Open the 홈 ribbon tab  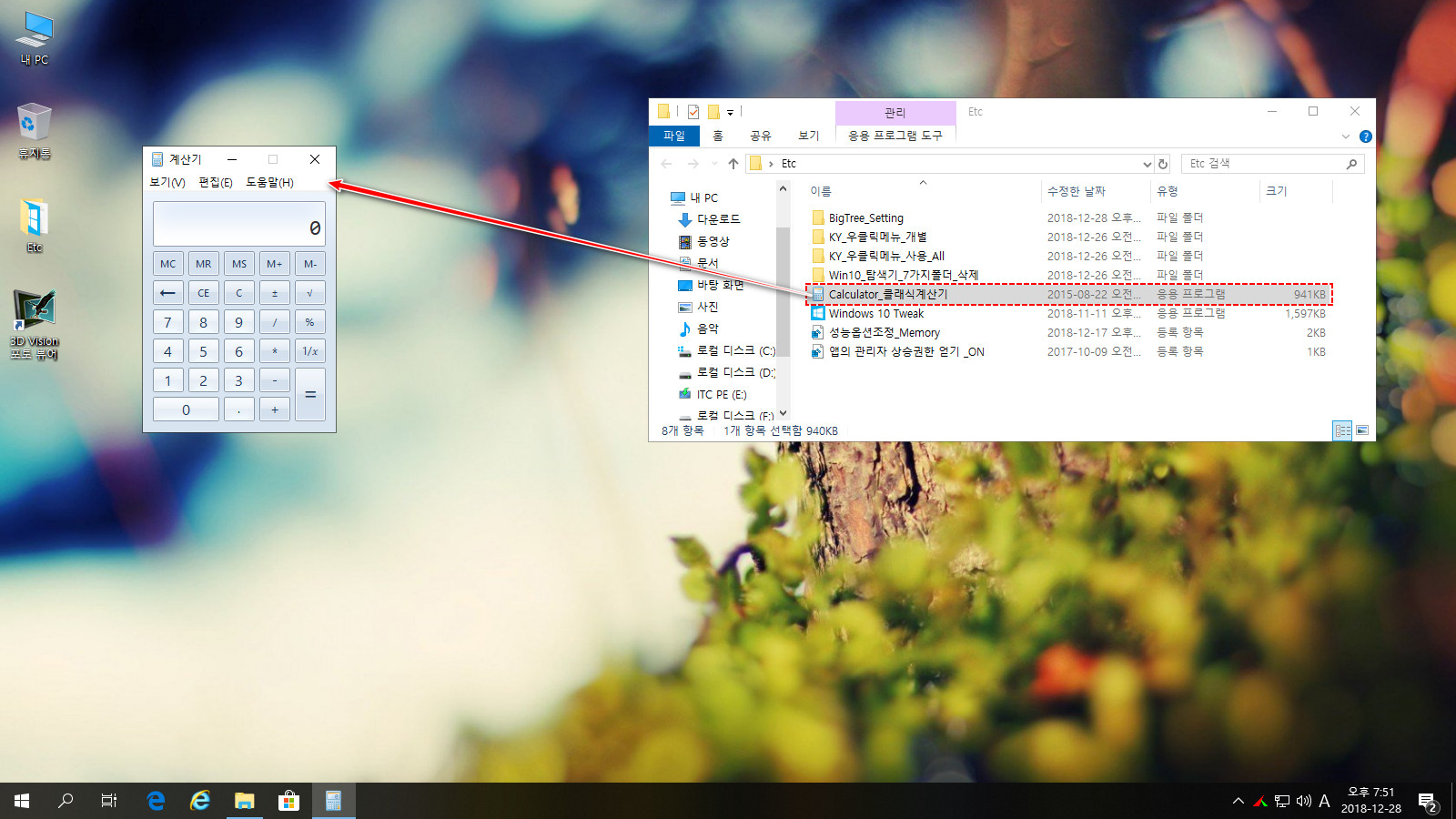pos(718,136)
